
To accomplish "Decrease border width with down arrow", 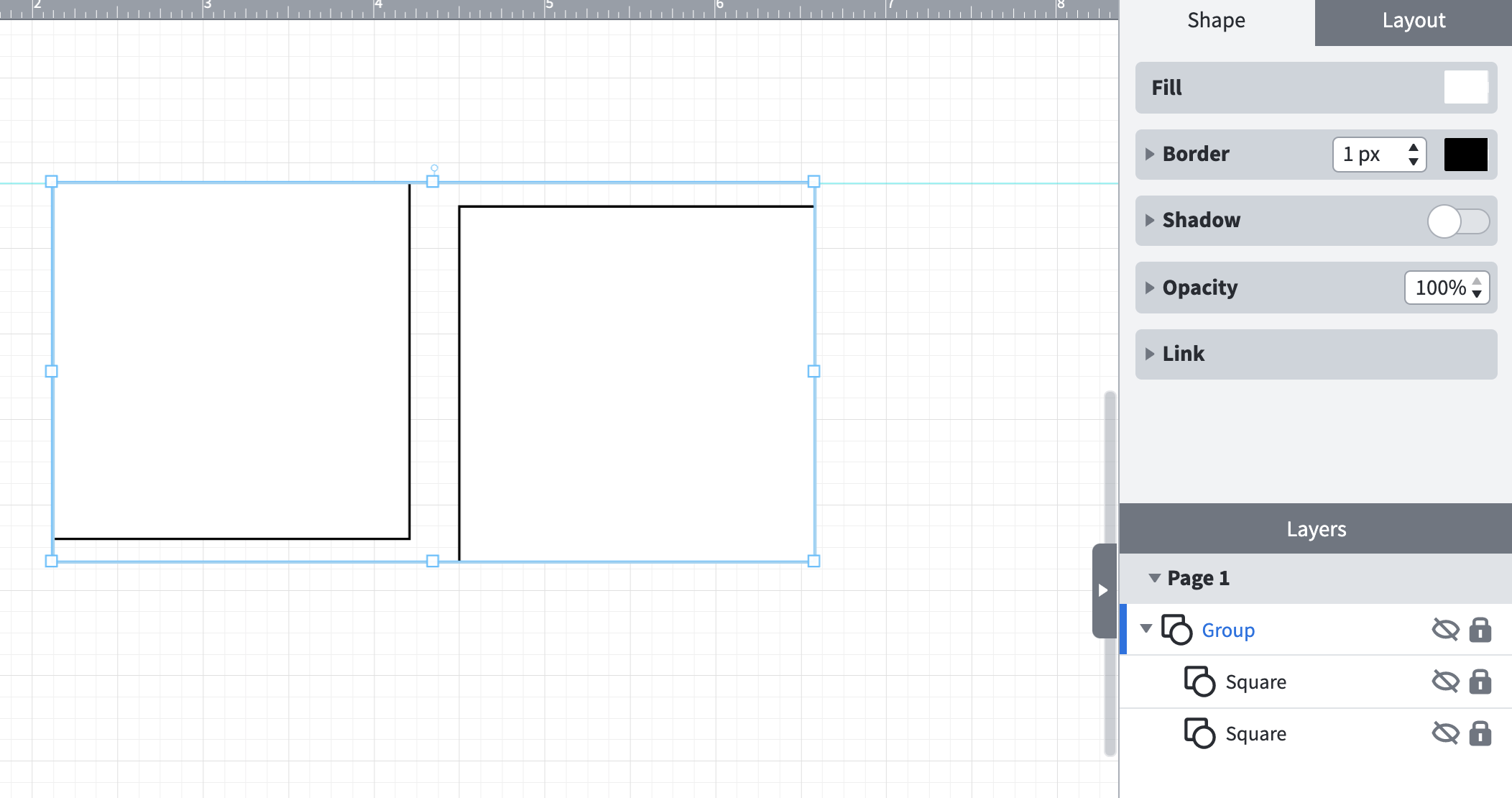I will (x=1414, y=162).
